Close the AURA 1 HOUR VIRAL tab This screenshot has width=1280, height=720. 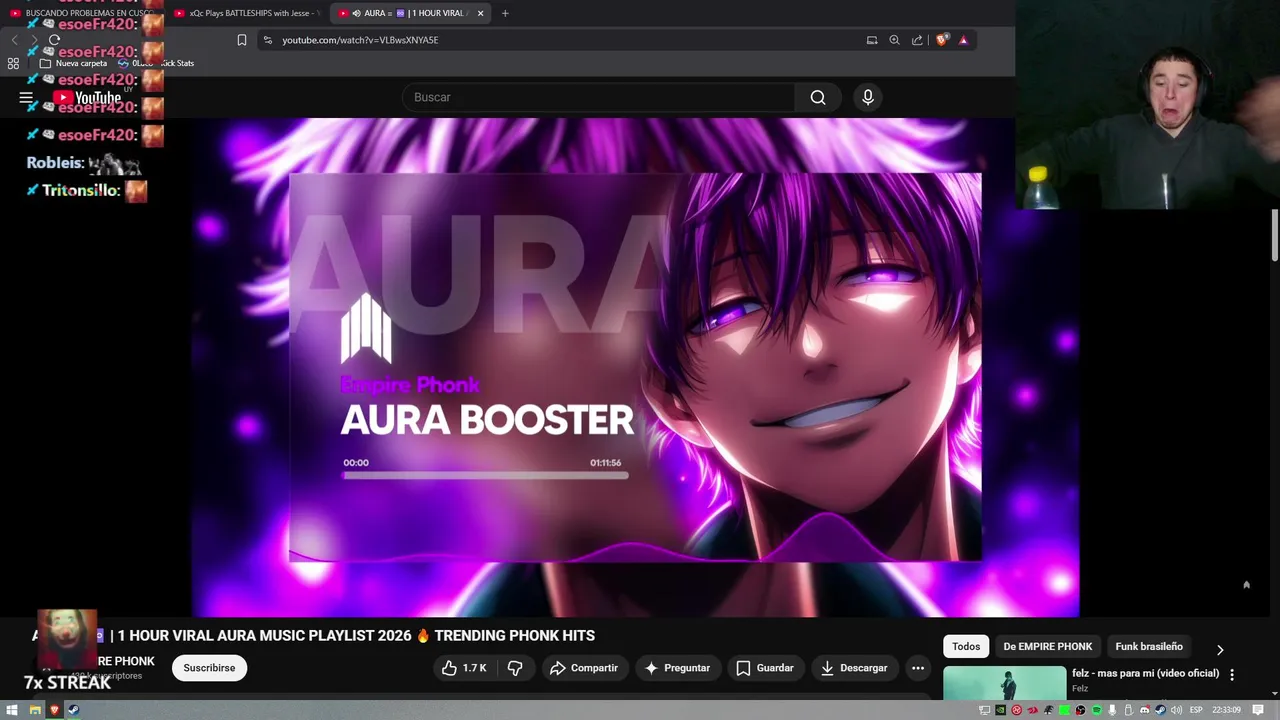(x=481, y=13)
